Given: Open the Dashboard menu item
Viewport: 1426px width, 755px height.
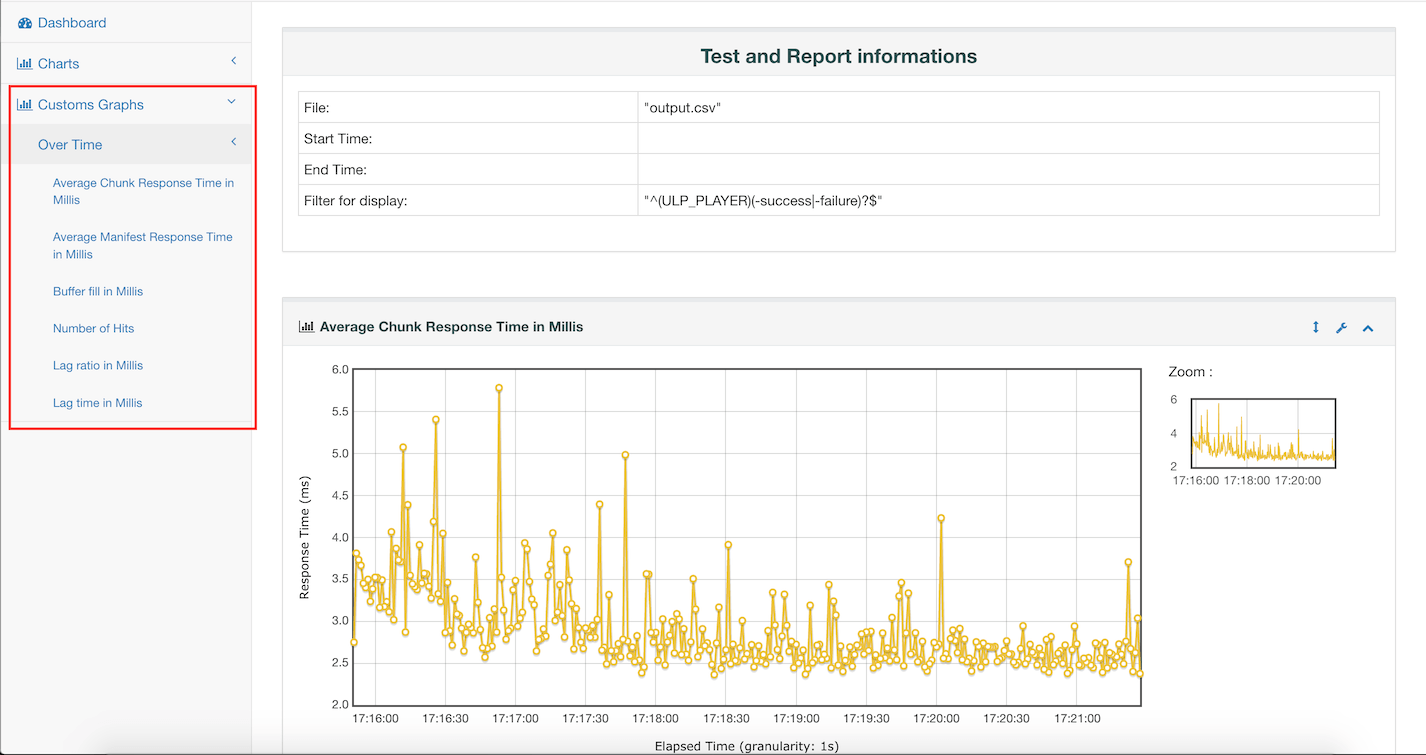Looking at the screenshot, I should [x=71, y=23].
